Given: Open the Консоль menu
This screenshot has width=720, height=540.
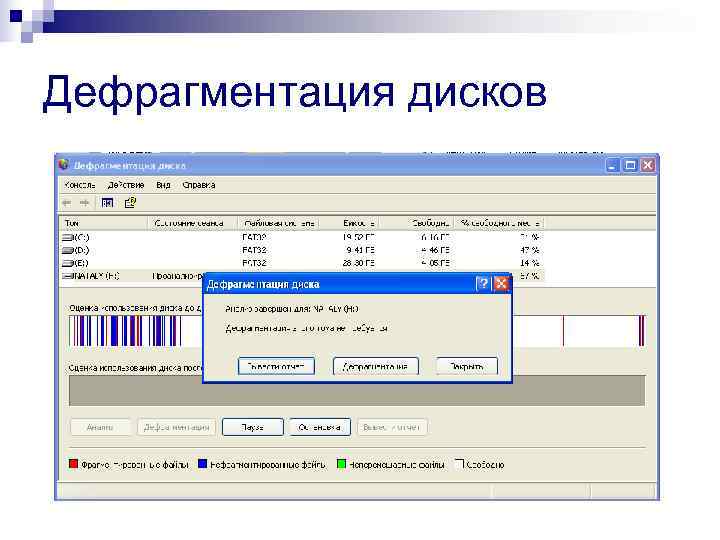Looking at the screenshot, I should pyautogui.click(x=80, y=185).
